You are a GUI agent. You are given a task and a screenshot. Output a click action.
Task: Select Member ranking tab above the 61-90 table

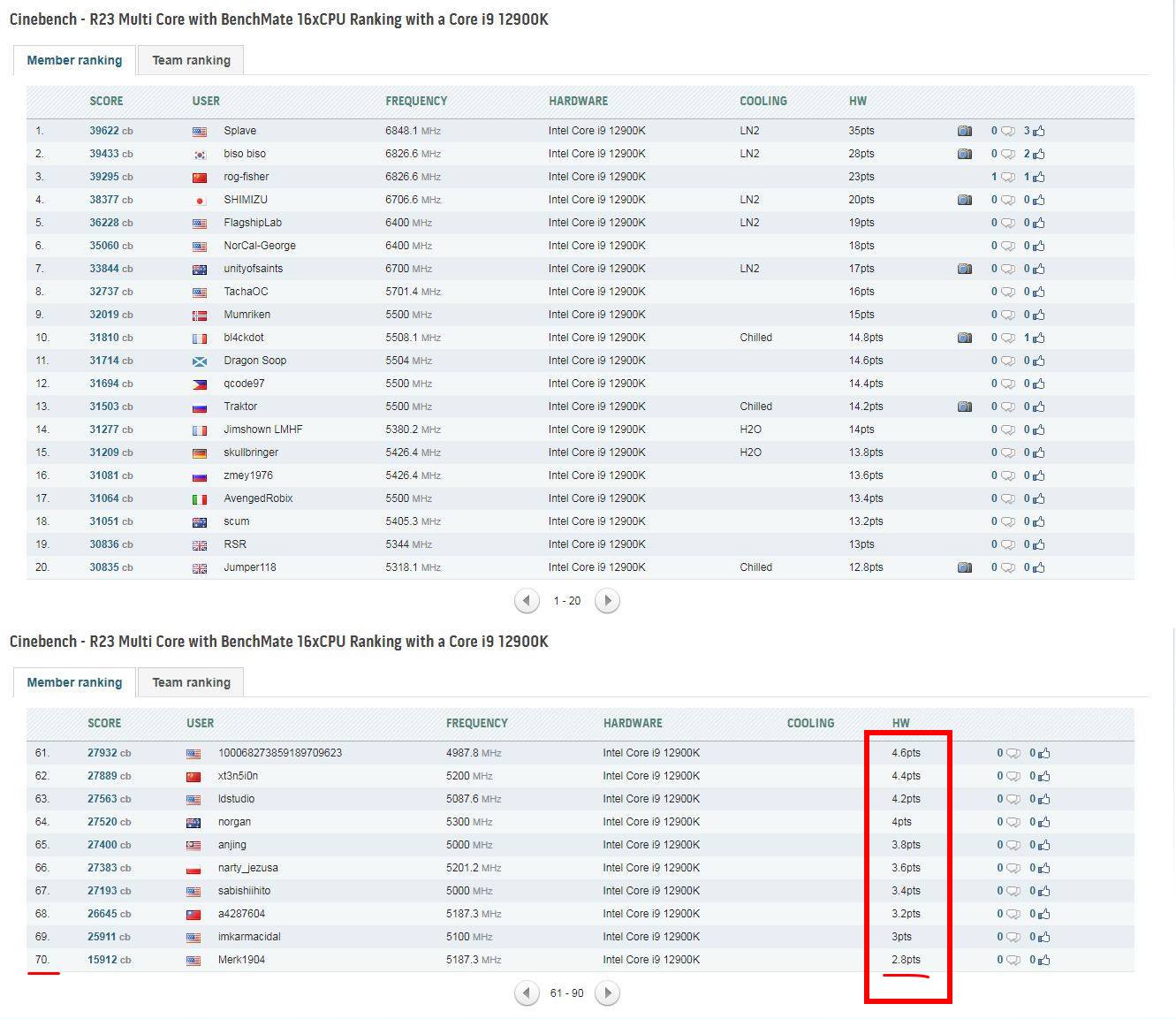[74, 682]
